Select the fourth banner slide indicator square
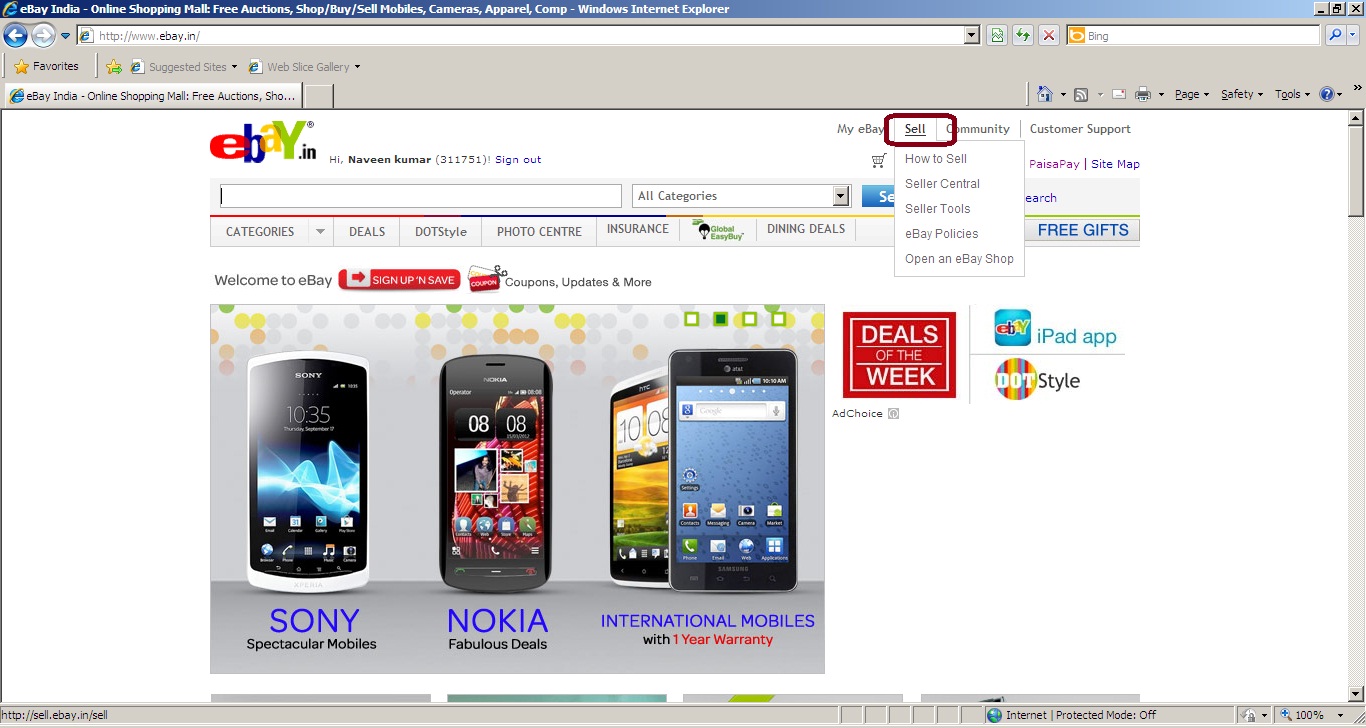This screenshot has height=728, width=1366. point(778,319)
